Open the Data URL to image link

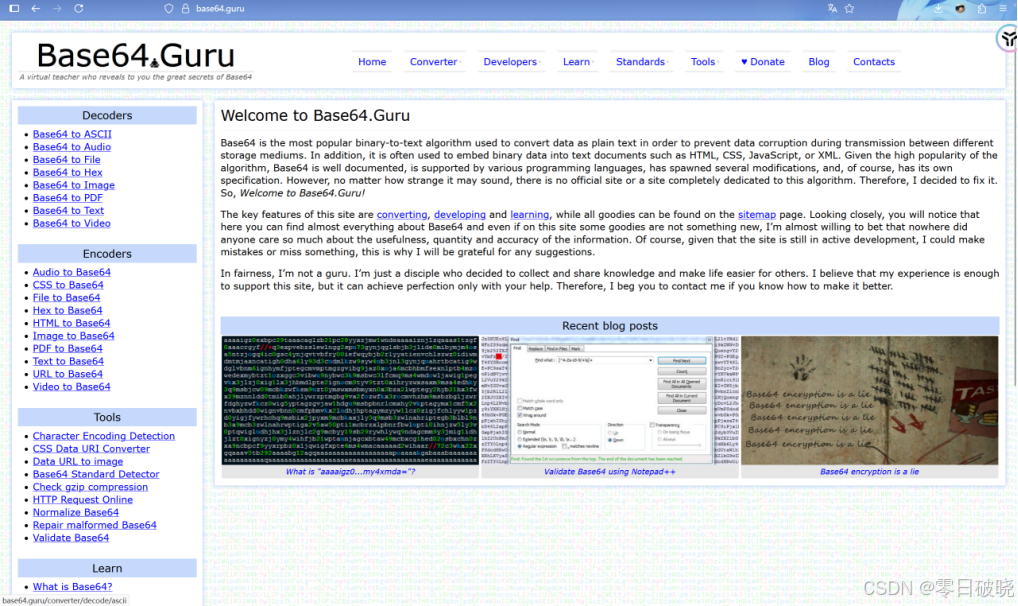pos(78,461)
